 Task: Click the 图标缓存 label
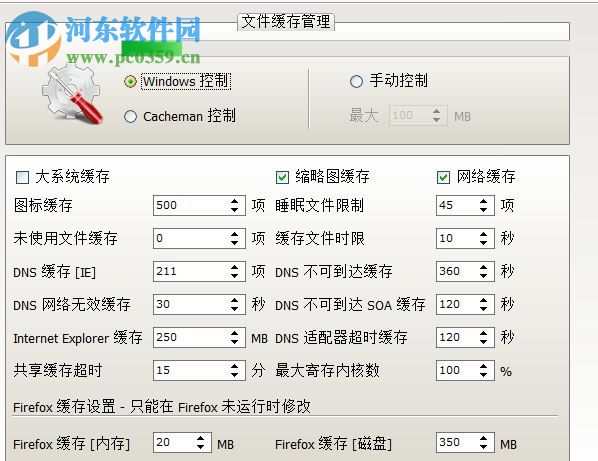(43, 206)
